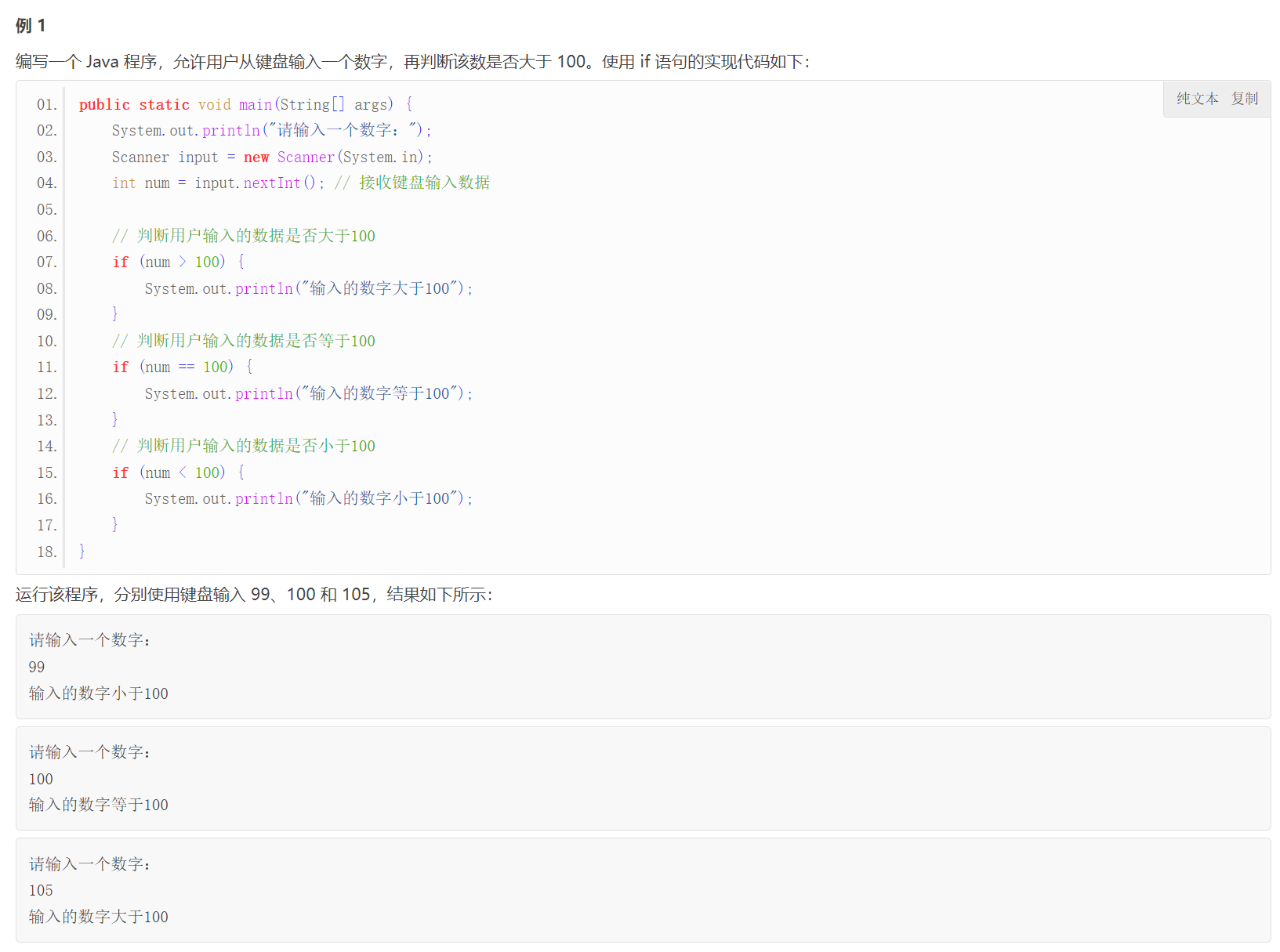This screenshot has height=952, width=1280.
Task: Click line number 18. with closing brace
Action: (47, 552)
